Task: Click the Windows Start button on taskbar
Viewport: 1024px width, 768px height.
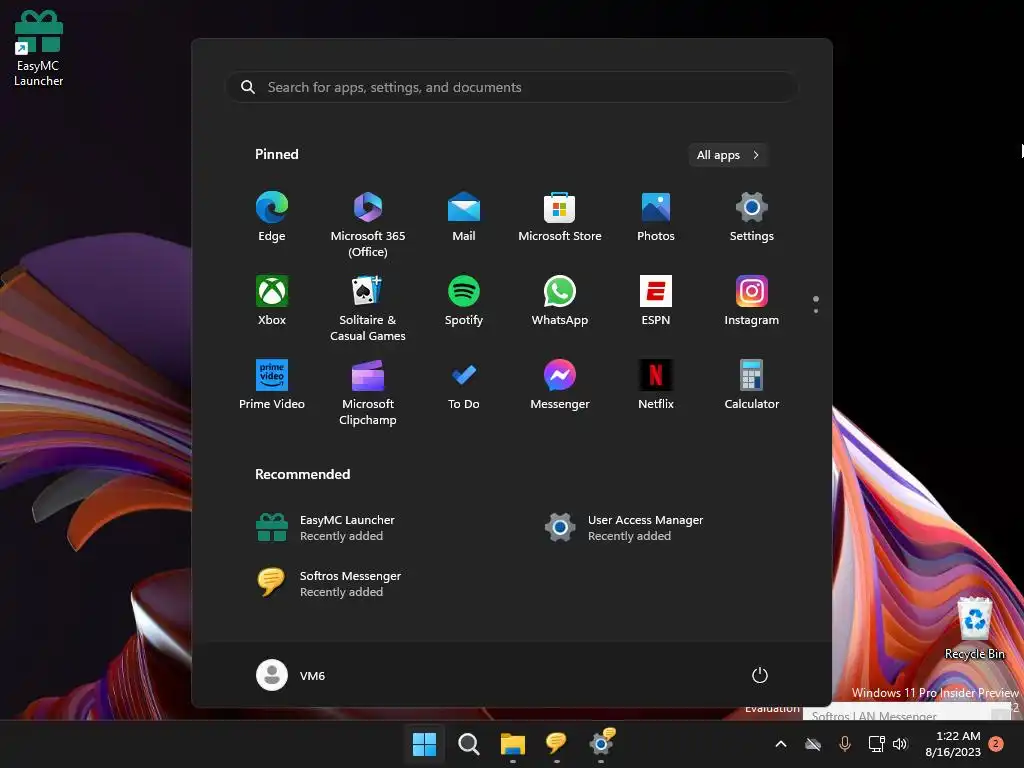Action: [x=424, y=744]
